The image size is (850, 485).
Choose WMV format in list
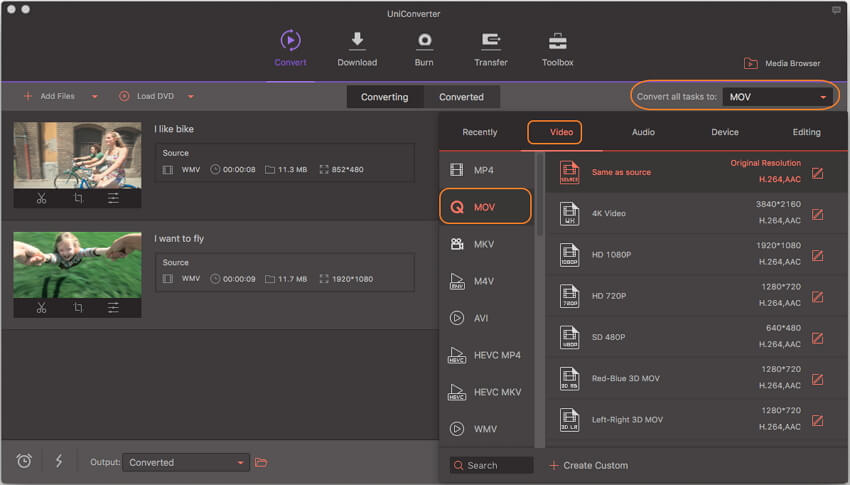(485, 429)
